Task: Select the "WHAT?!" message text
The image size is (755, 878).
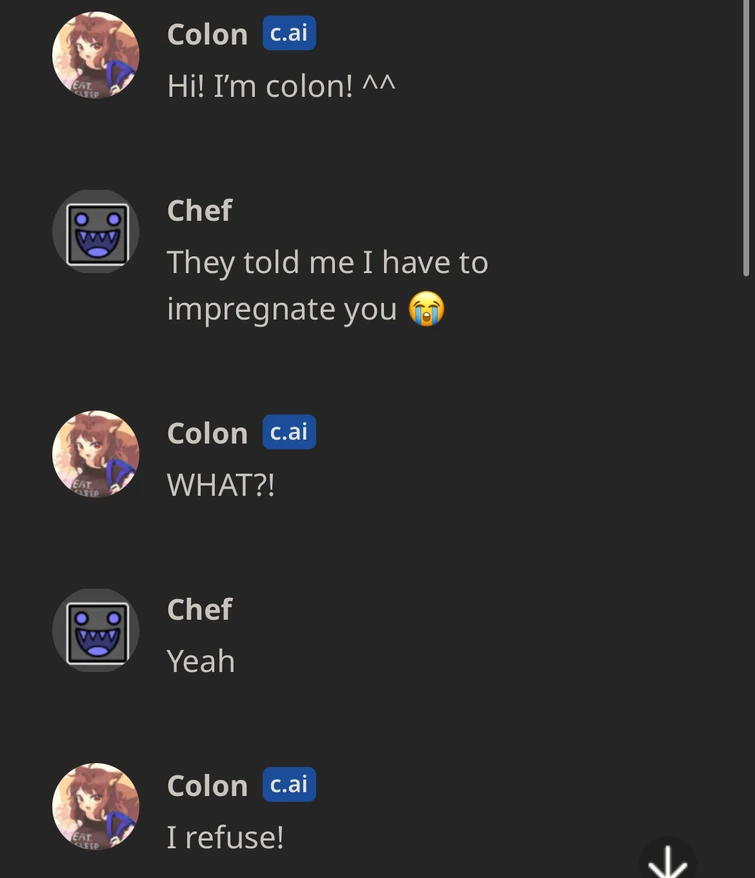Action: (x=220, y=485)
